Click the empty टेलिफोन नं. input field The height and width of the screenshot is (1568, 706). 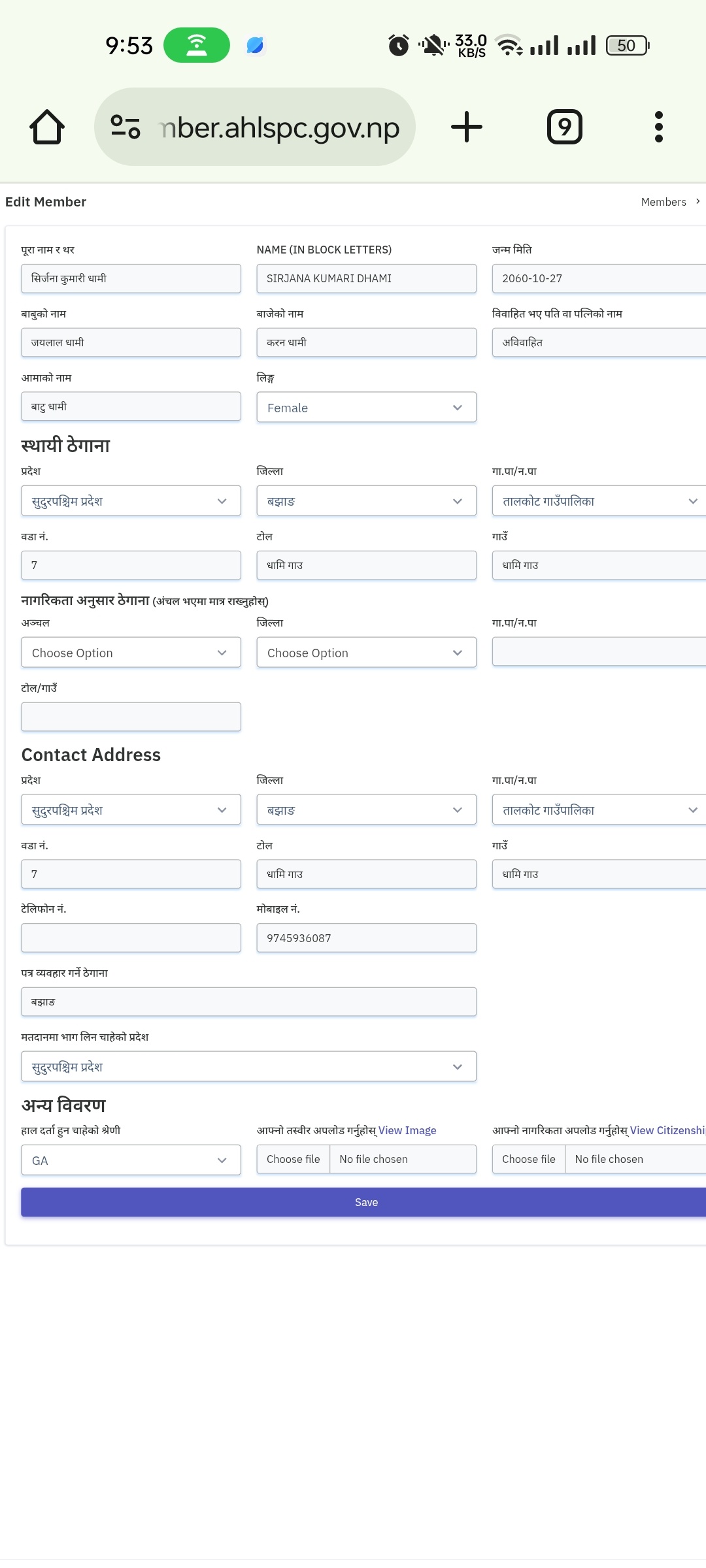click(x=131, y=938)
